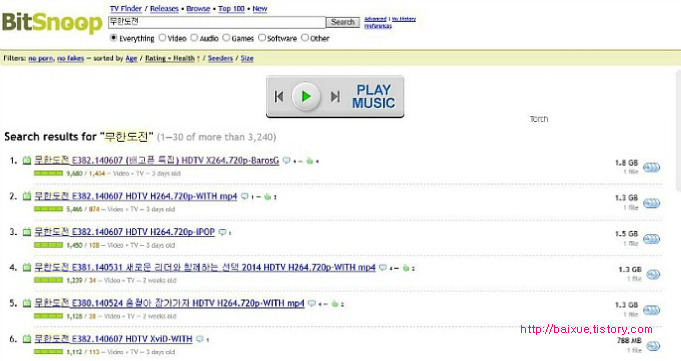The image size is (681, 361).
Task: Click comment bubble icon on result 3
Action: point(222,232)
